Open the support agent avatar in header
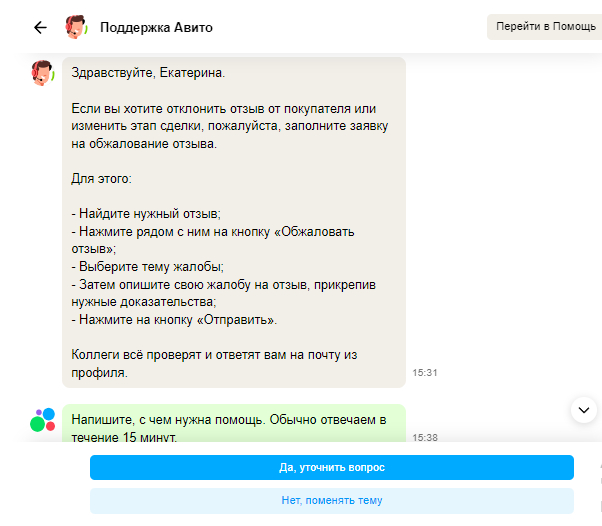The image size is (602, 526). (x=76, y=27)
